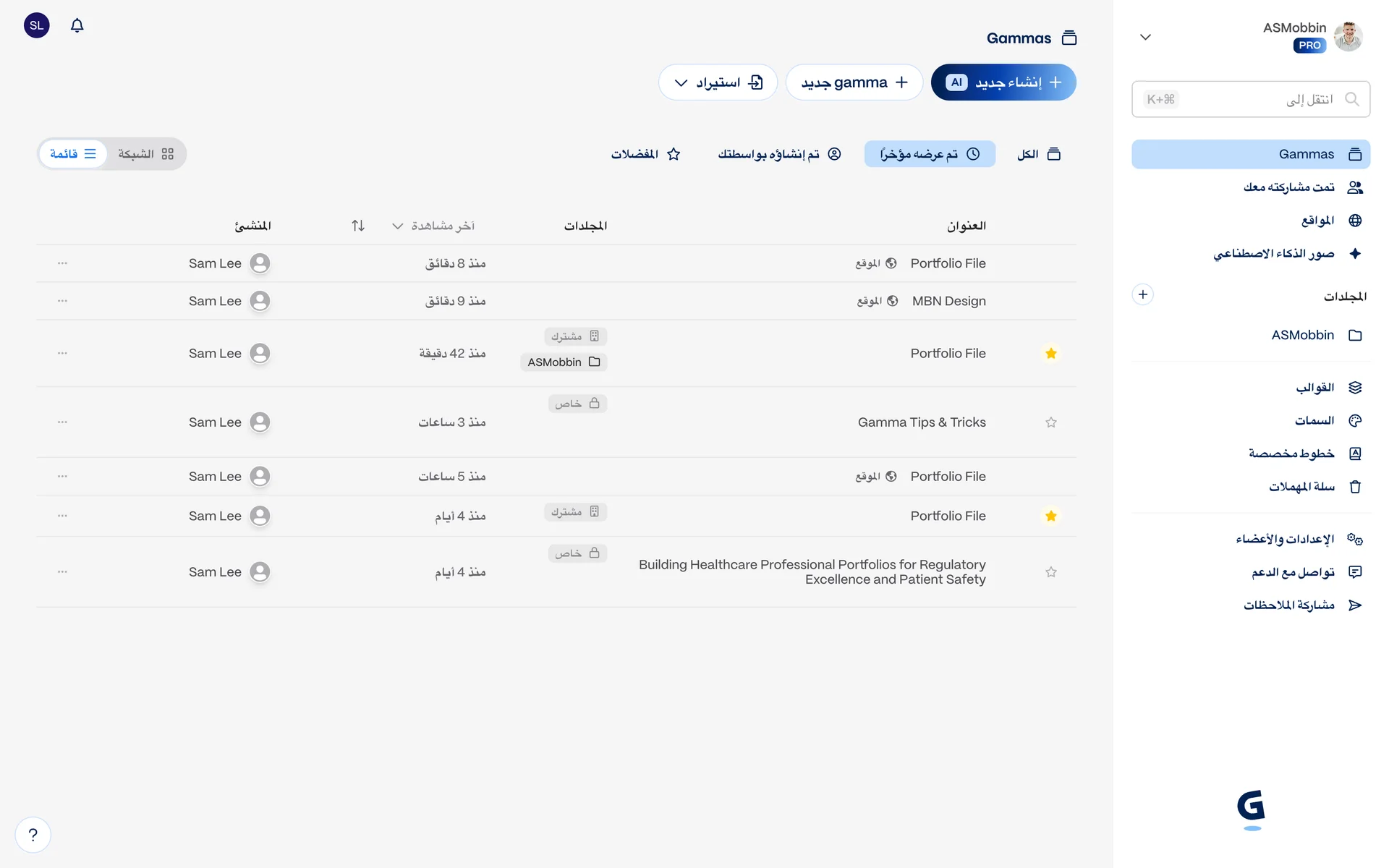Select the Created by you filter tab
This screenshot has width=1389, height=868.
coord(779,154)
